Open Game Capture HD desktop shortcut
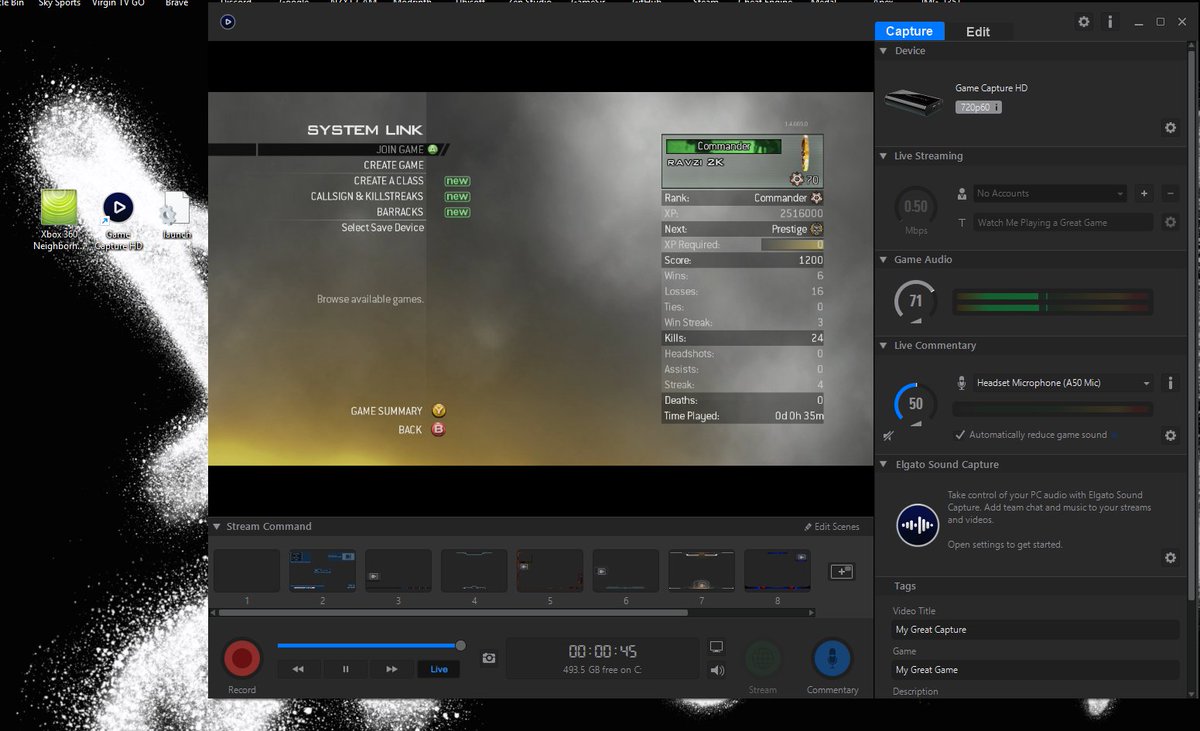Image resolution: width=1200 pixels, height=731 pixels. click(118, 221)
